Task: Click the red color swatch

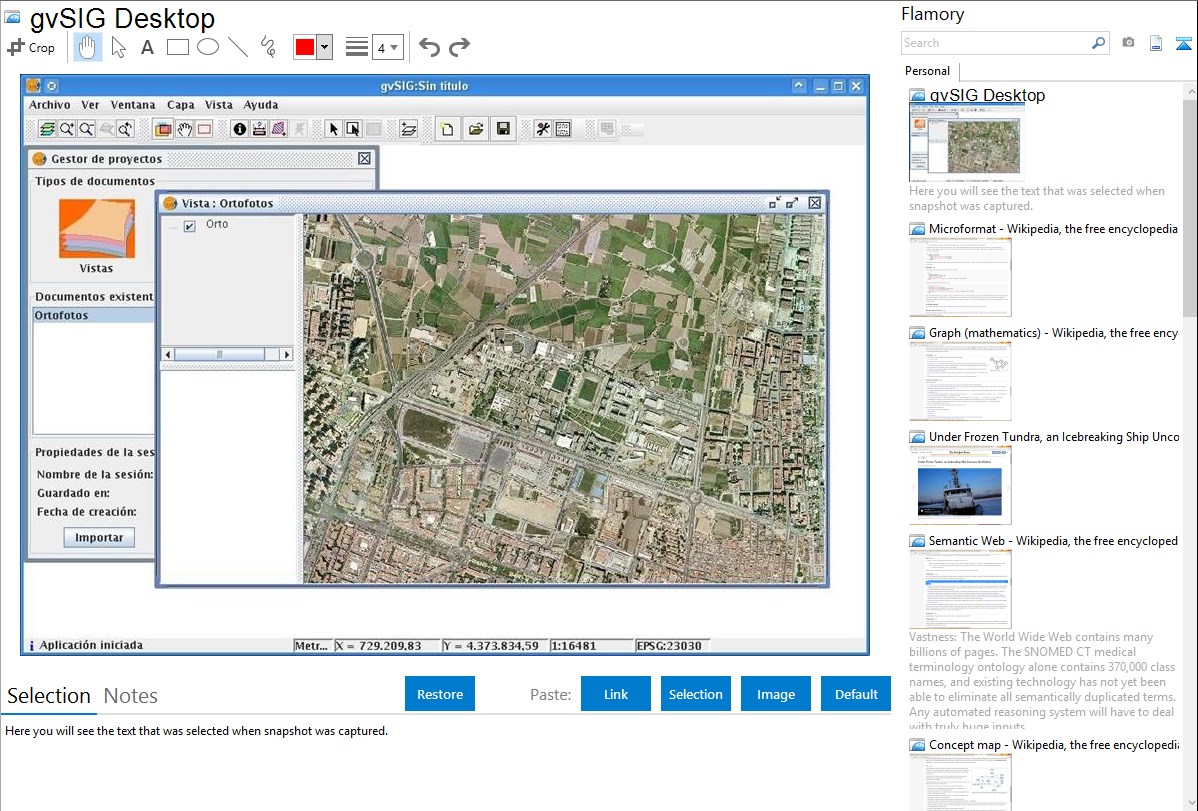Action: (304, 47)
